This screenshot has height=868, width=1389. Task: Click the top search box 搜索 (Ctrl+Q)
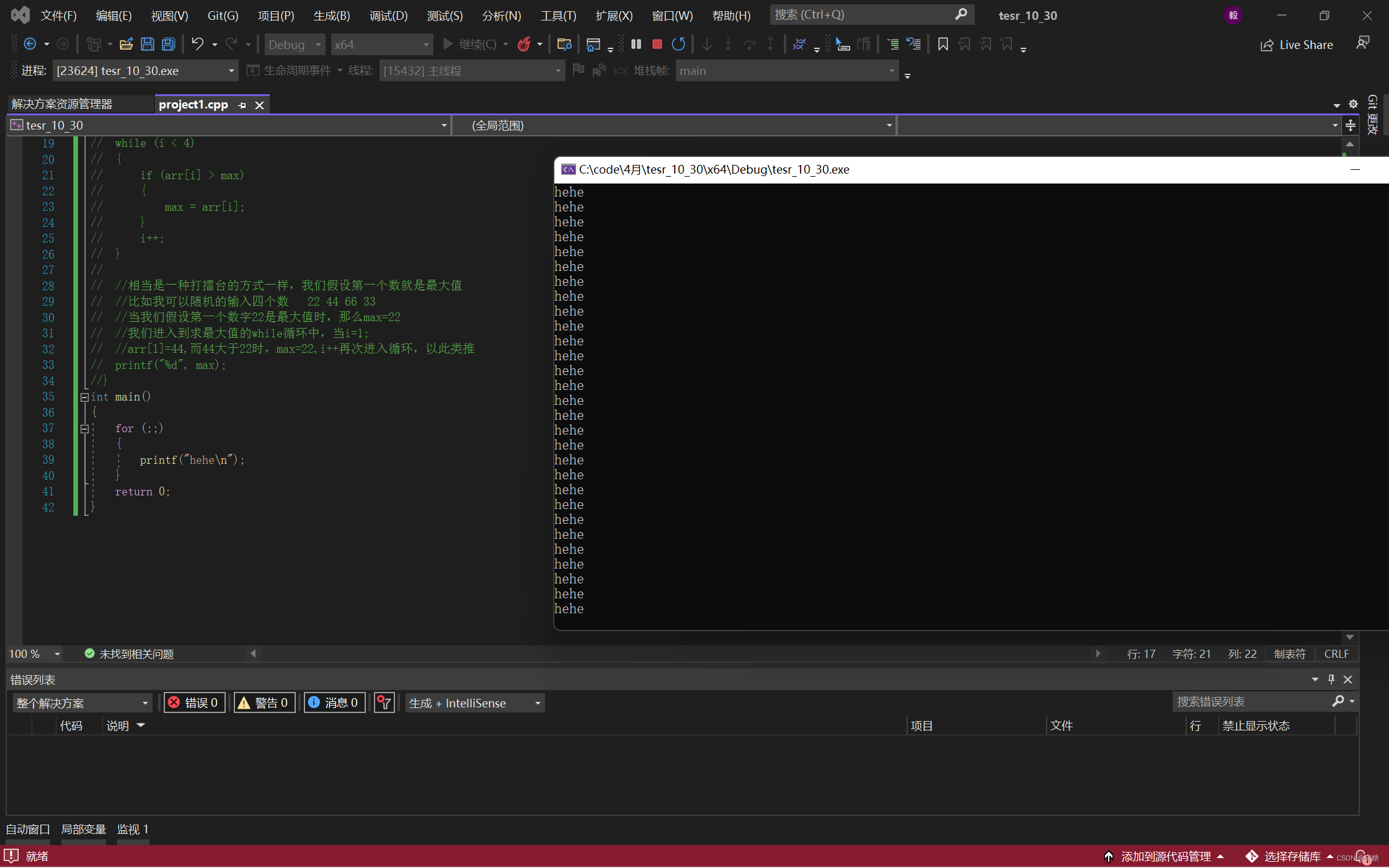pyautogui.click(x=871, y=15)
